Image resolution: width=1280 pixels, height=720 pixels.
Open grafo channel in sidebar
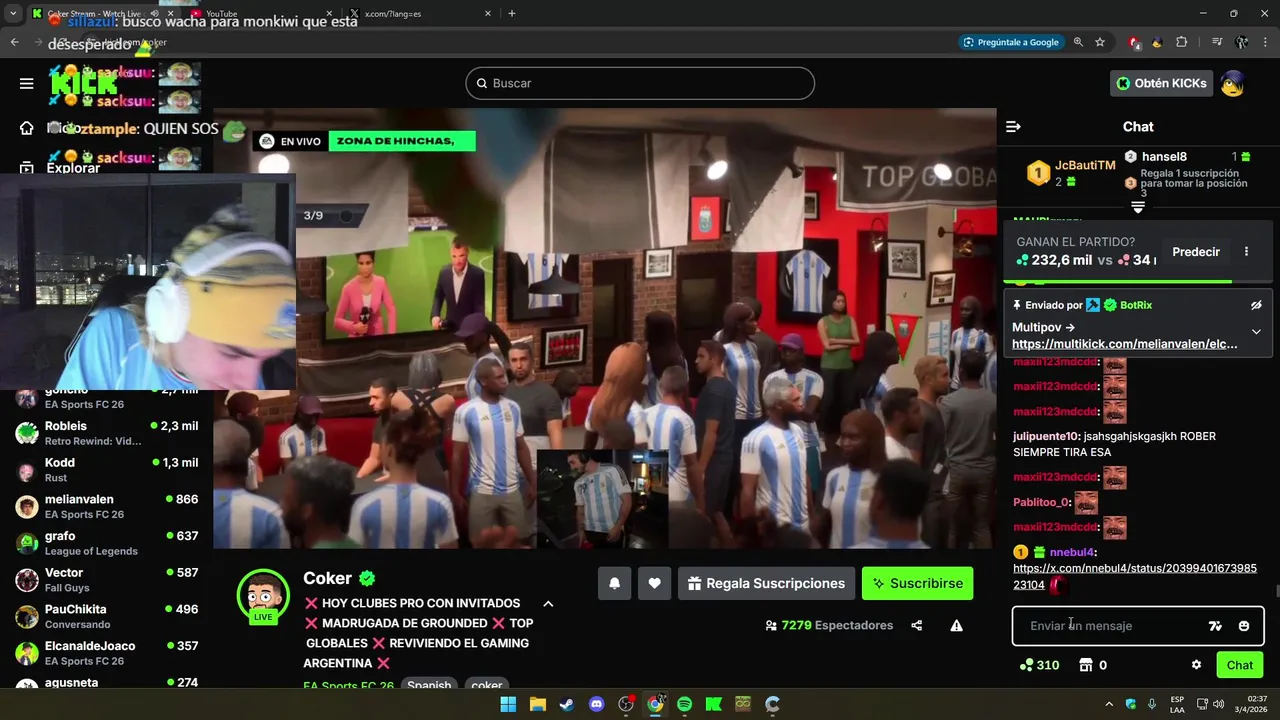[106, 543]
